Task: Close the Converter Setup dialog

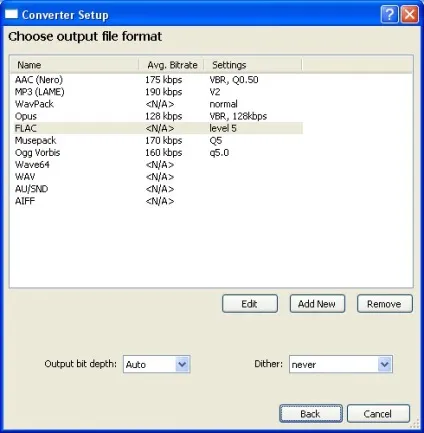Action: [x=409, y=15]
